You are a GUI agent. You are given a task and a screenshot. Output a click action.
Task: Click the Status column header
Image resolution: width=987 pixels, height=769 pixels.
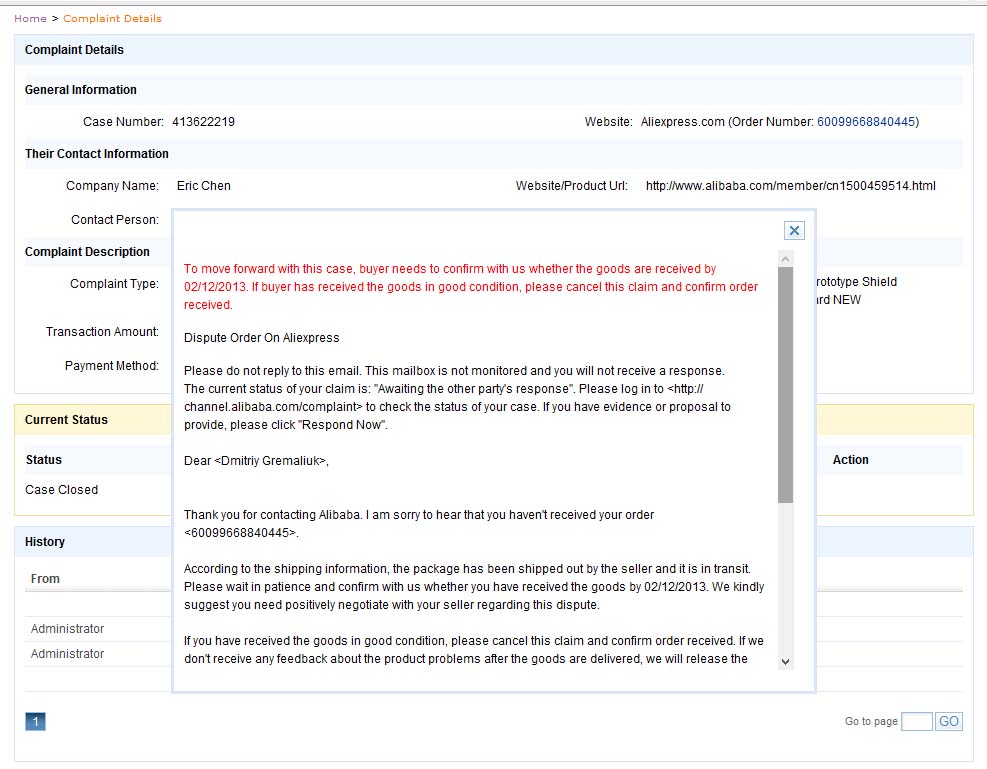click(43, 460)
